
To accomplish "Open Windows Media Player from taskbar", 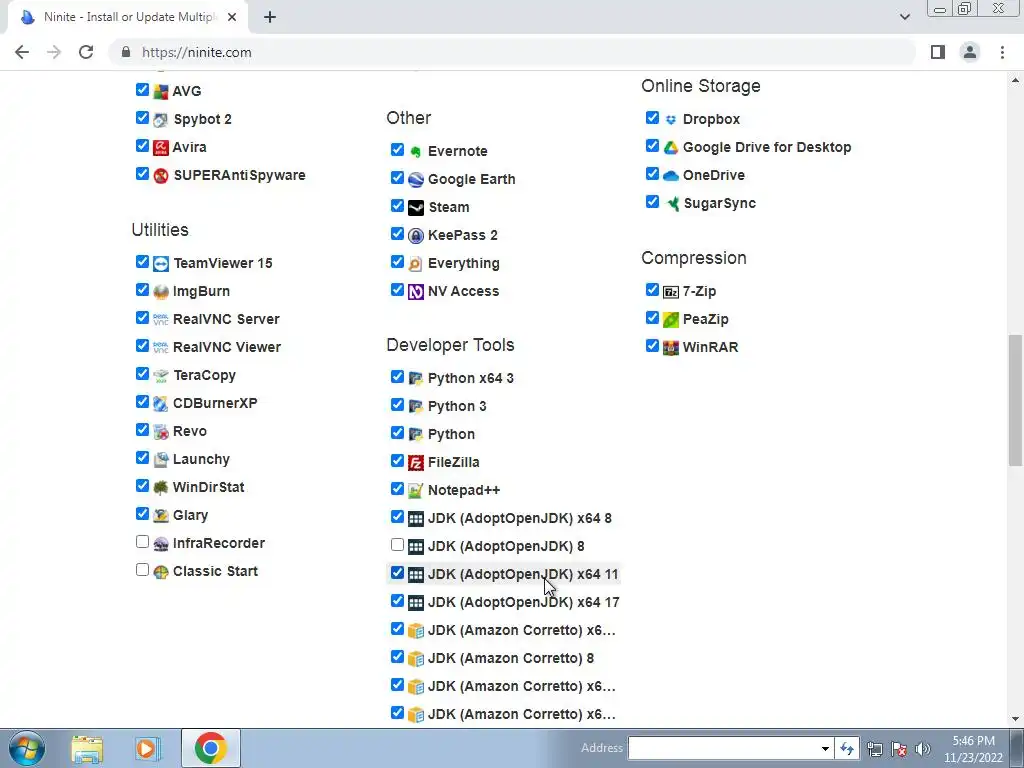I will click(x=148, y=749).
